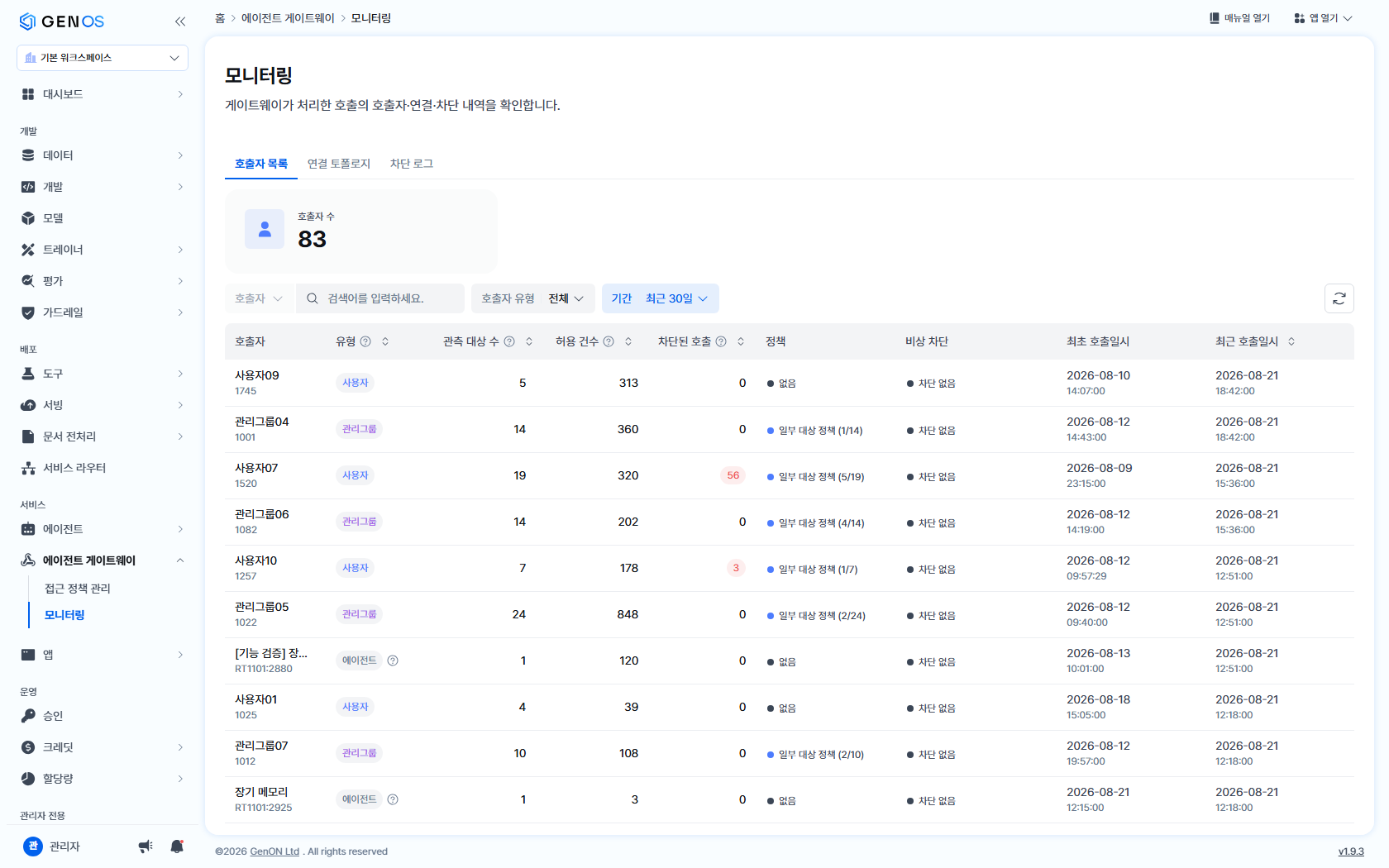Switch to the 연결 토폴로지 tab
Viewport: 1389px width, 868px height.
[x=339, y=164]
